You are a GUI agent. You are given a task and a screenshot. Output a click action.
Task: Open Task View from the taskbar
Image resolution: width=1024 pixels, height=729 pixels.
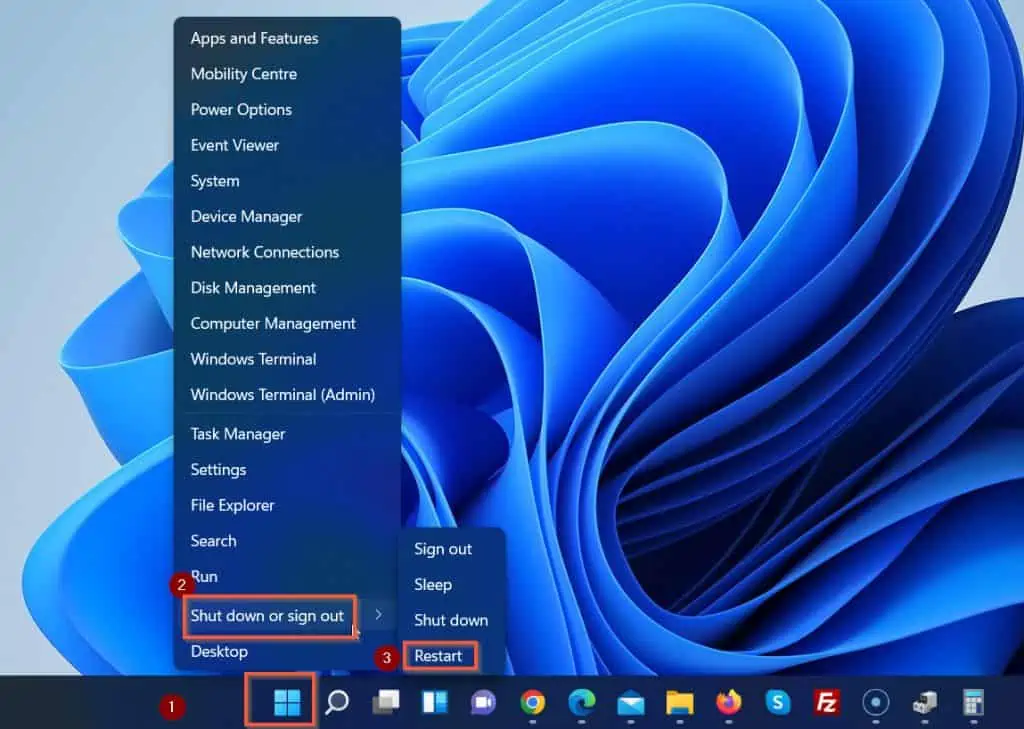coord(388,700)
